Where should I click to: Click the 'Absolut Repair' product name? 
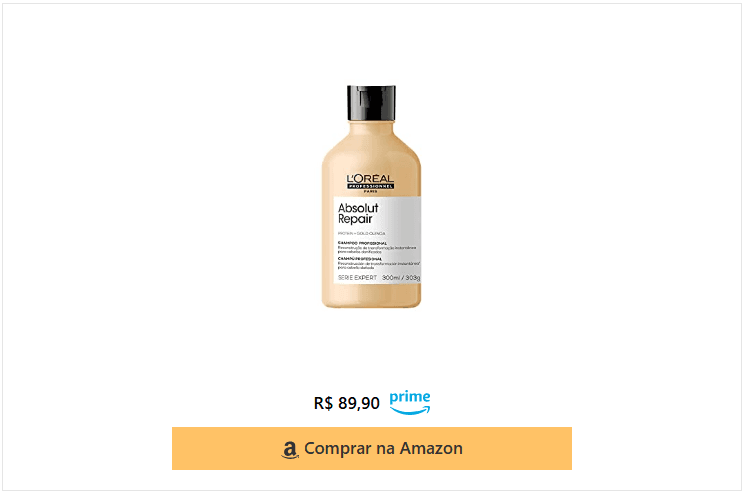click(358, 213)
